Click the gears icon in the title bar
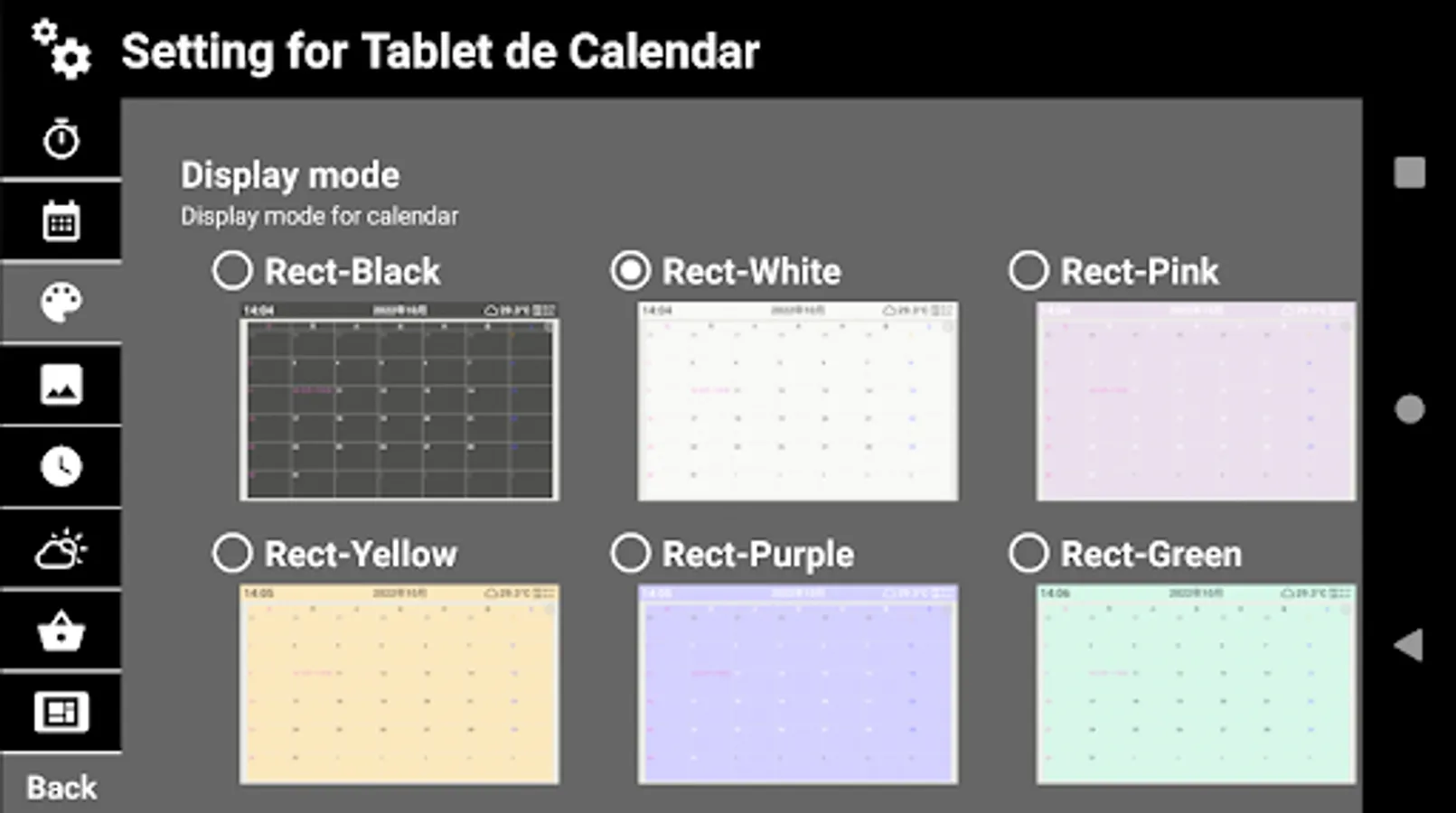 [60, 50]
